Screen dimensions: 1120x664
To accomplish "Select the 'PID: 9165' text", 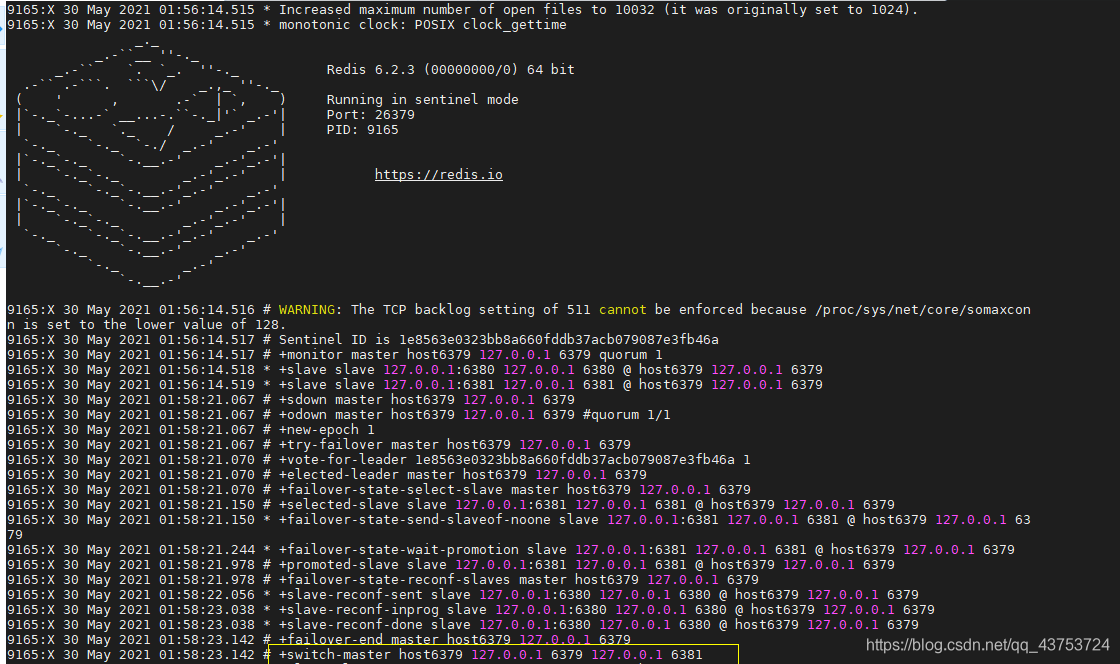I will tap(362, 130).
